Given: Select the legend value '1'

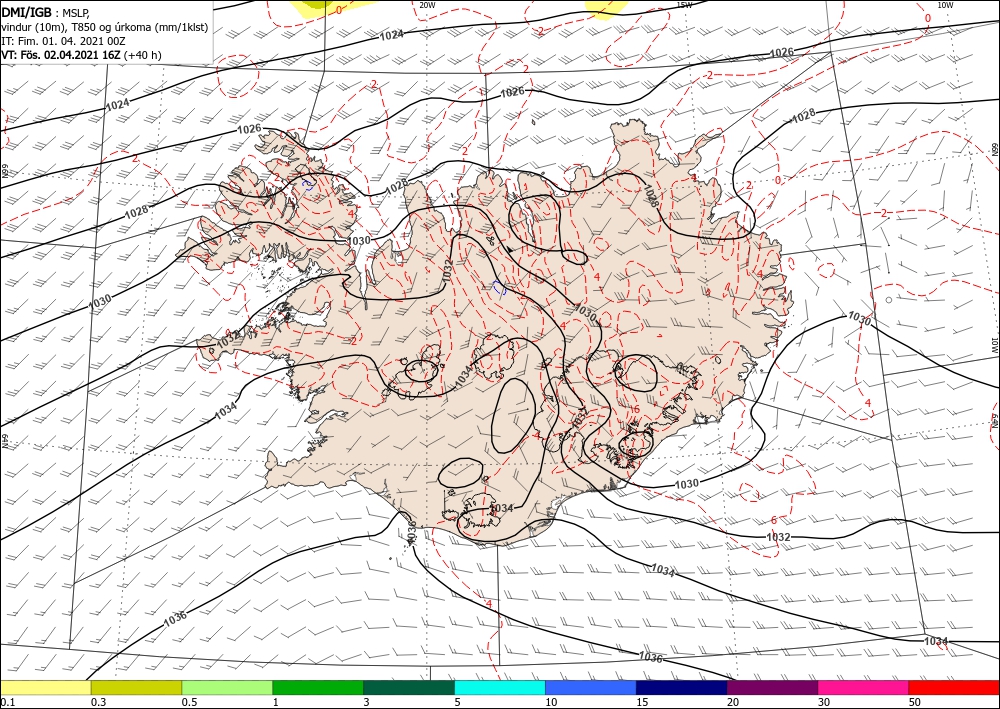Looking at the screenshot, I should click(275, 702).
